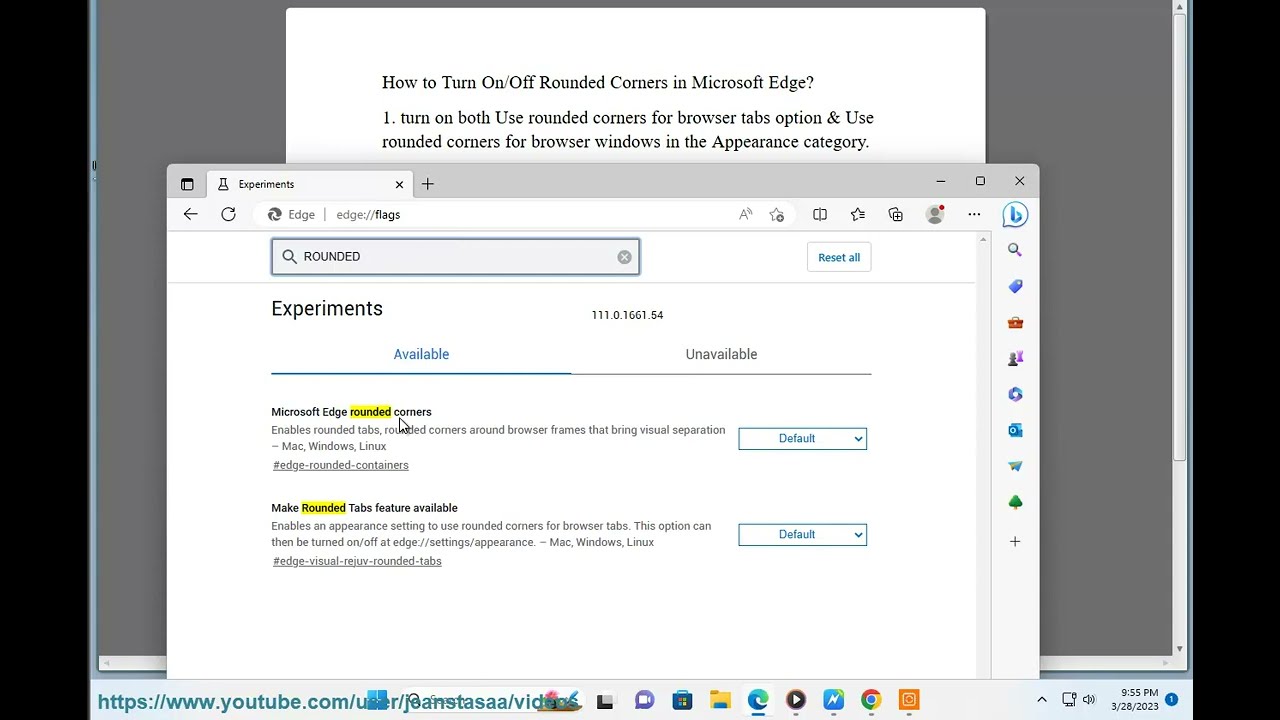The height and width of the screenshot is (720, 1280).
Task: Switch to the Unavailable tab
Action: click(x=721, y=354)
